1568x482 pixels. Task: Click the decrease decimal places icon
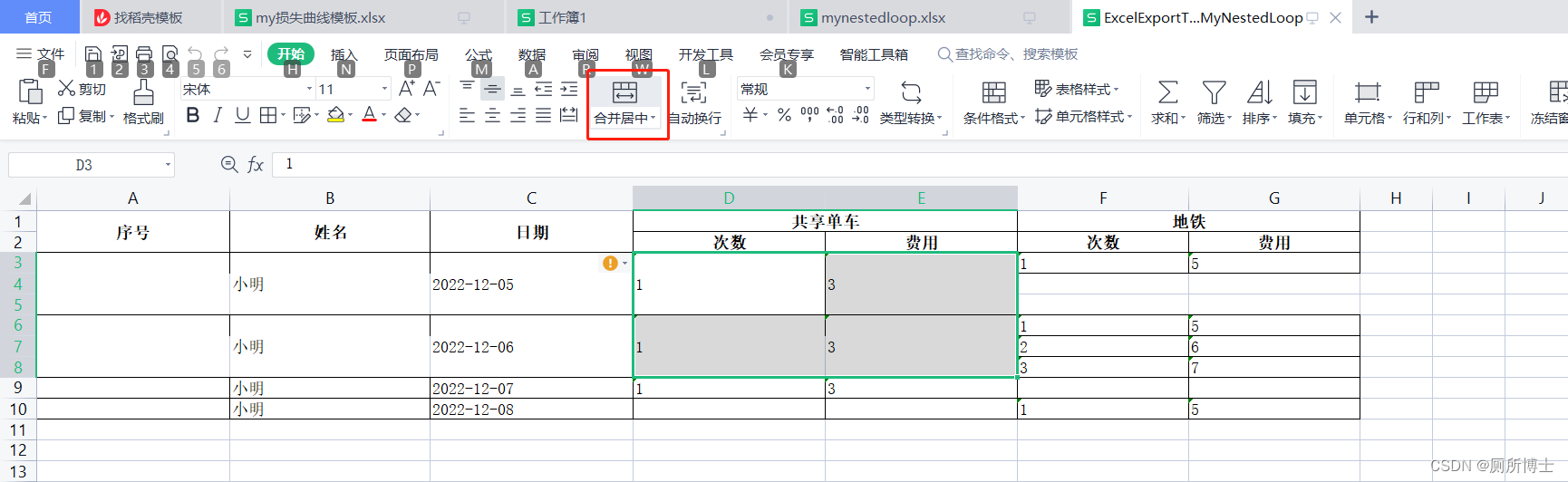[x=861, y=115]
